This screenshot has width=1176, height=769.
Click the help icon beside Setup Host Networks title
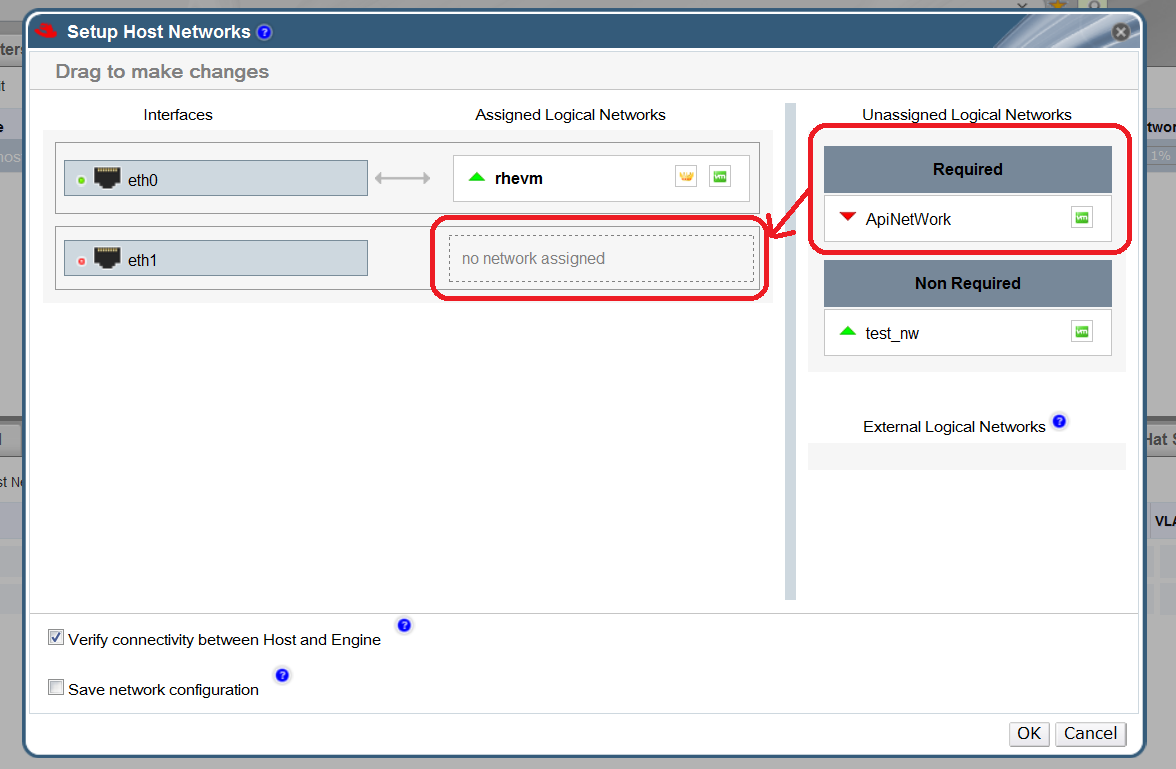click(x=264, y=32)
